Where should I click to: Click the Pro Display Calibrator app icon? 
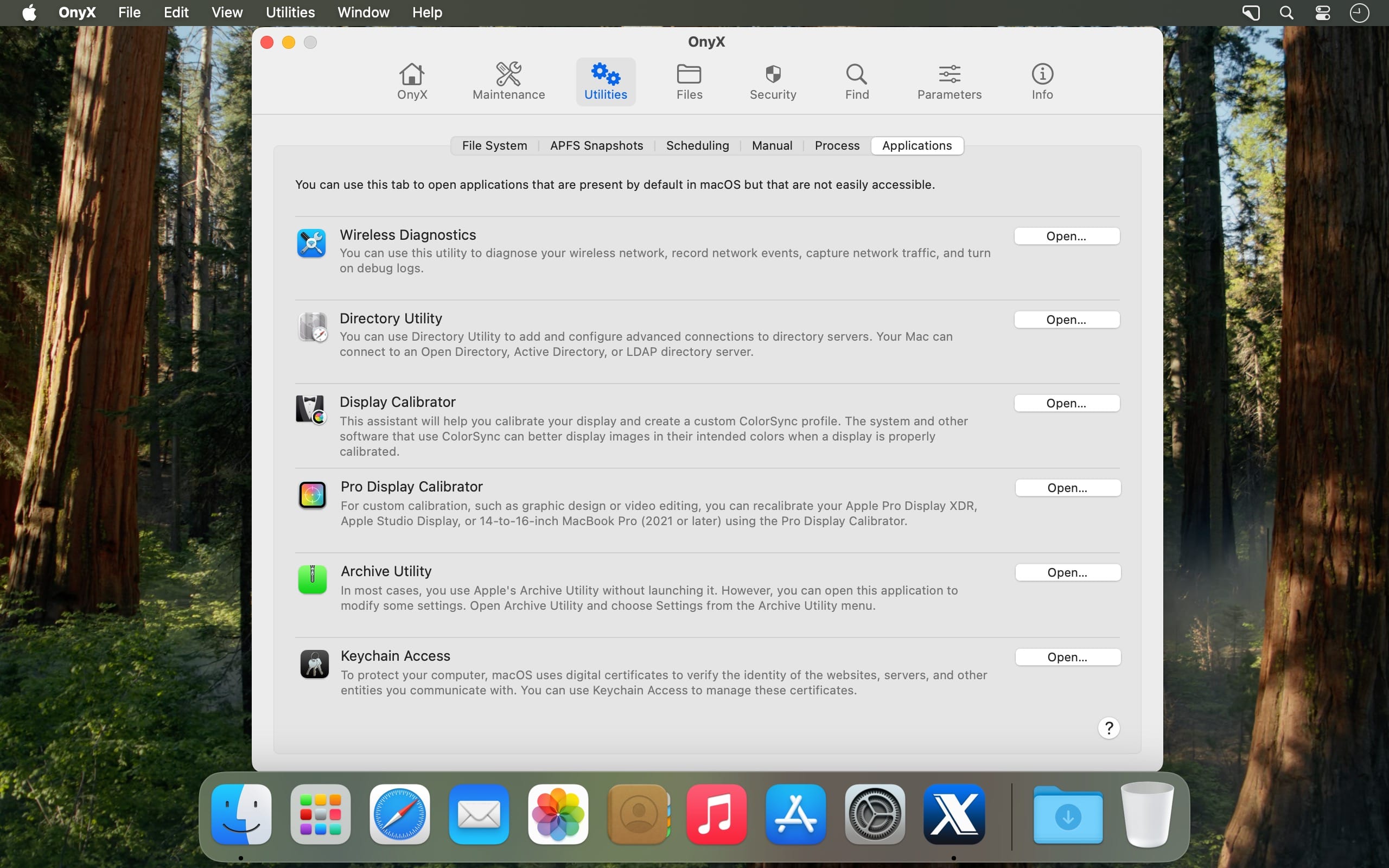coord(312,495)
